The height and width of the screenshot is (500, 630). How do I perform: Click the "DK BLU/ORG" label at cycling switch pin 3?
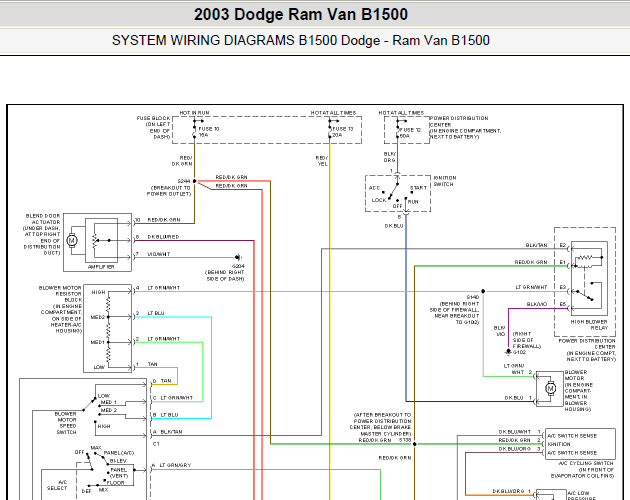515,449
